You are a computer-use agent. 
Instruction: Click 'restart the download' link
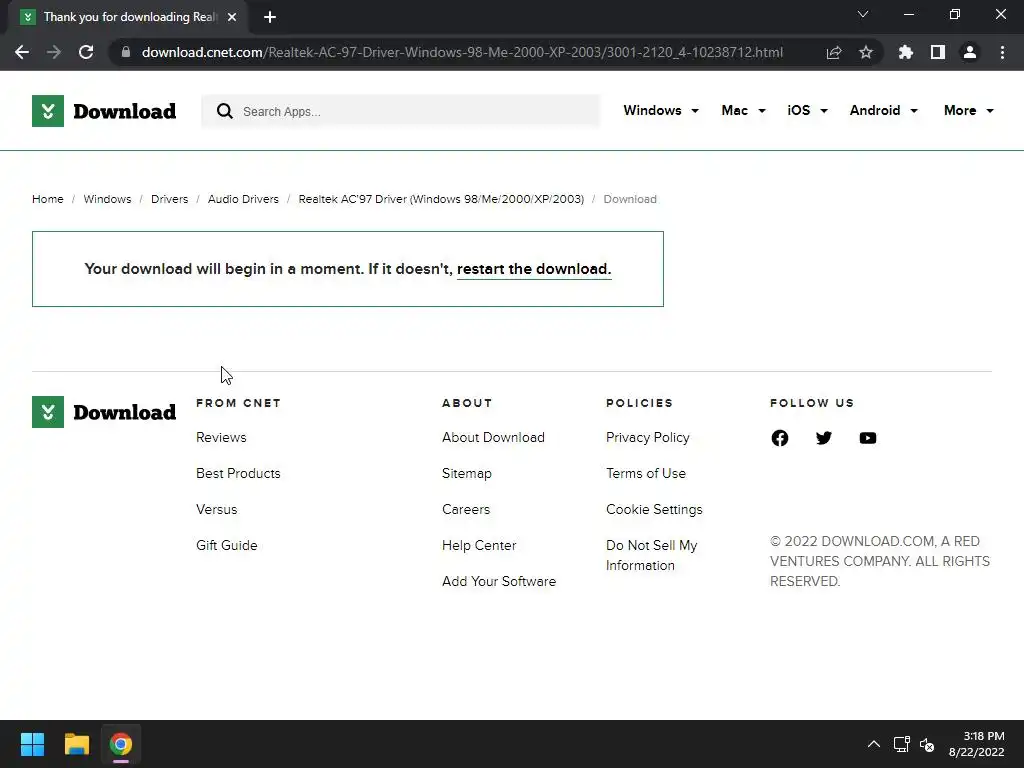coord(534,269)
